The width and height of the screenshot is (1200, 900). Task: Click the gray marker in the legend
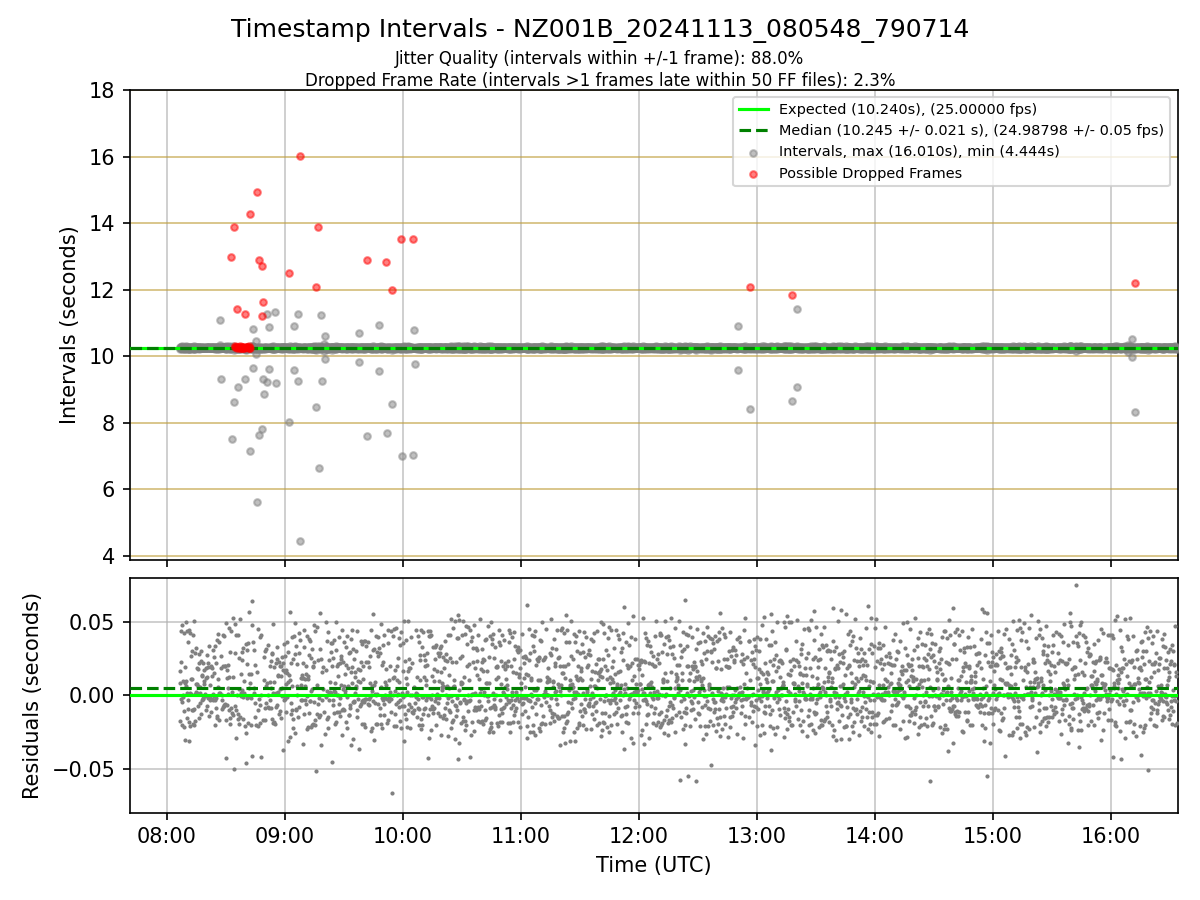coord(754,152)
